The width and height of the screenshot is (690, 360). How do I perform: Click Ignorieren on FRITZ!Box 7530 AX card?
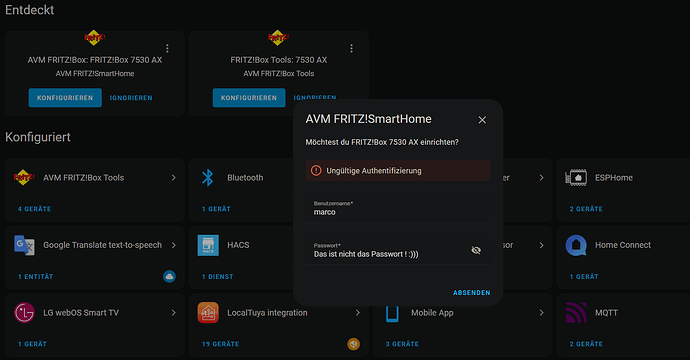[131, 98]
